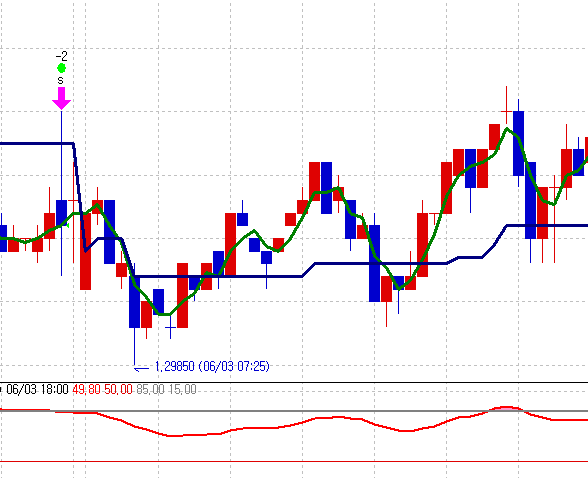The width and height of the screenshot is (588, 478).
Task: Select the gray 85,00 level value
Action: point(150,390)
